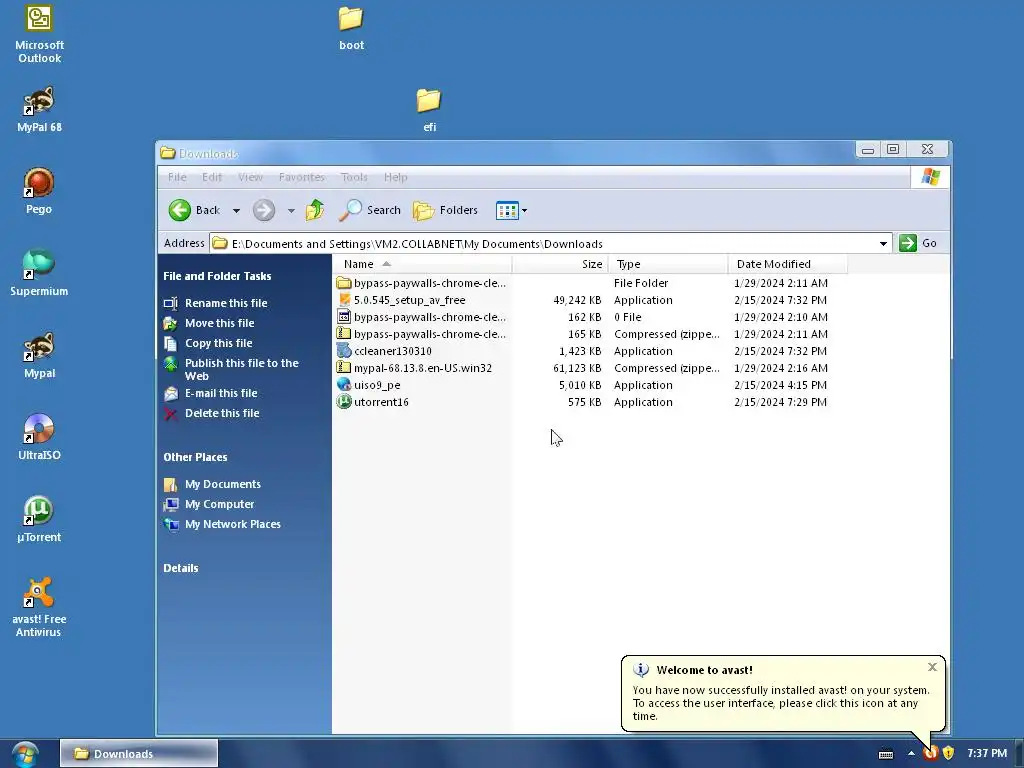1024x768 pixels.
Task: Select the 5.0.545_setup_av_free file
Action: (x=409, y=300)
